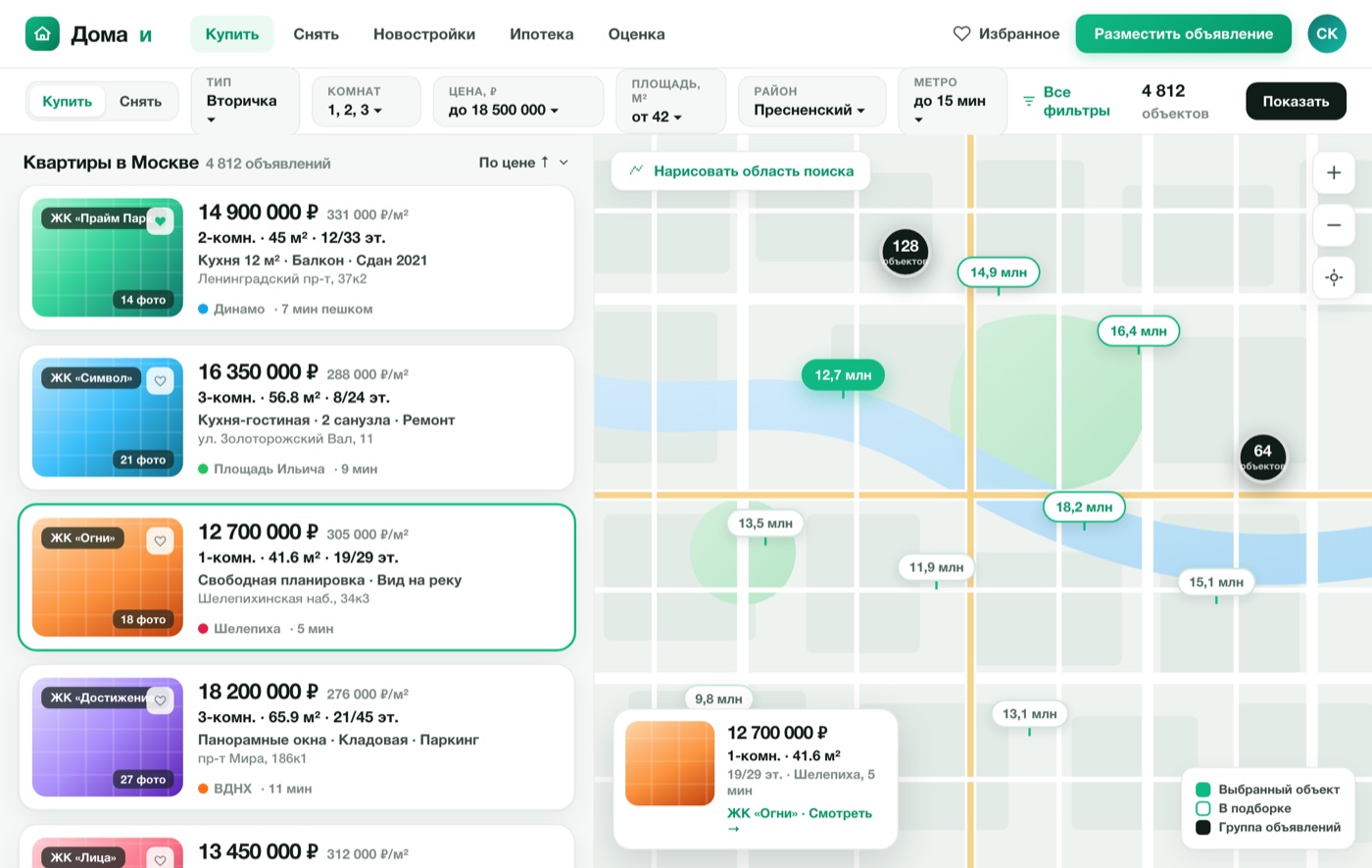Viewport: 1372px width, 868px height.
Task: Expand the Тип Вторичка dropdown
Action: [x=245, y=101]
